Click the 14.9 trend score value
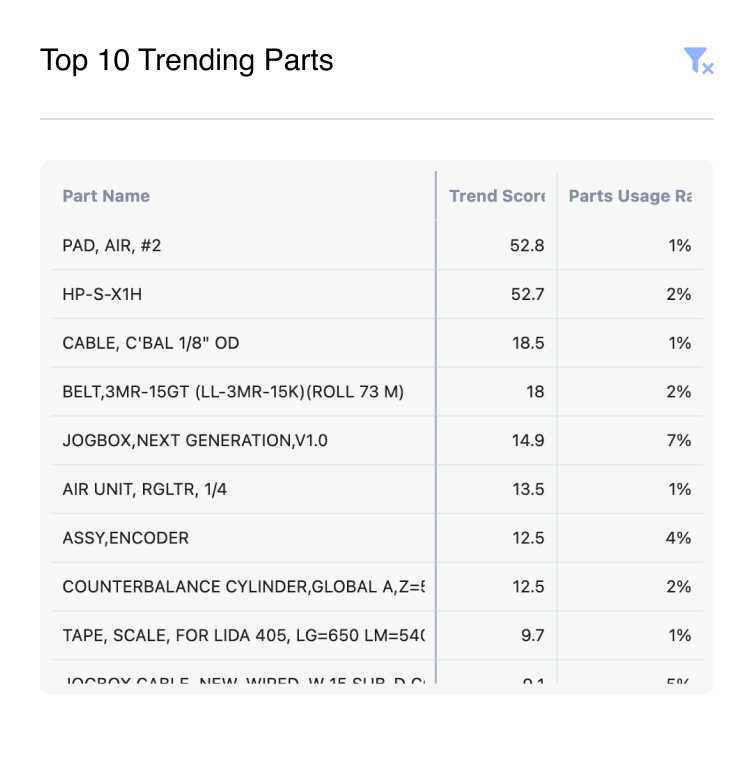754x760 pixels. [x=527, y=441]
